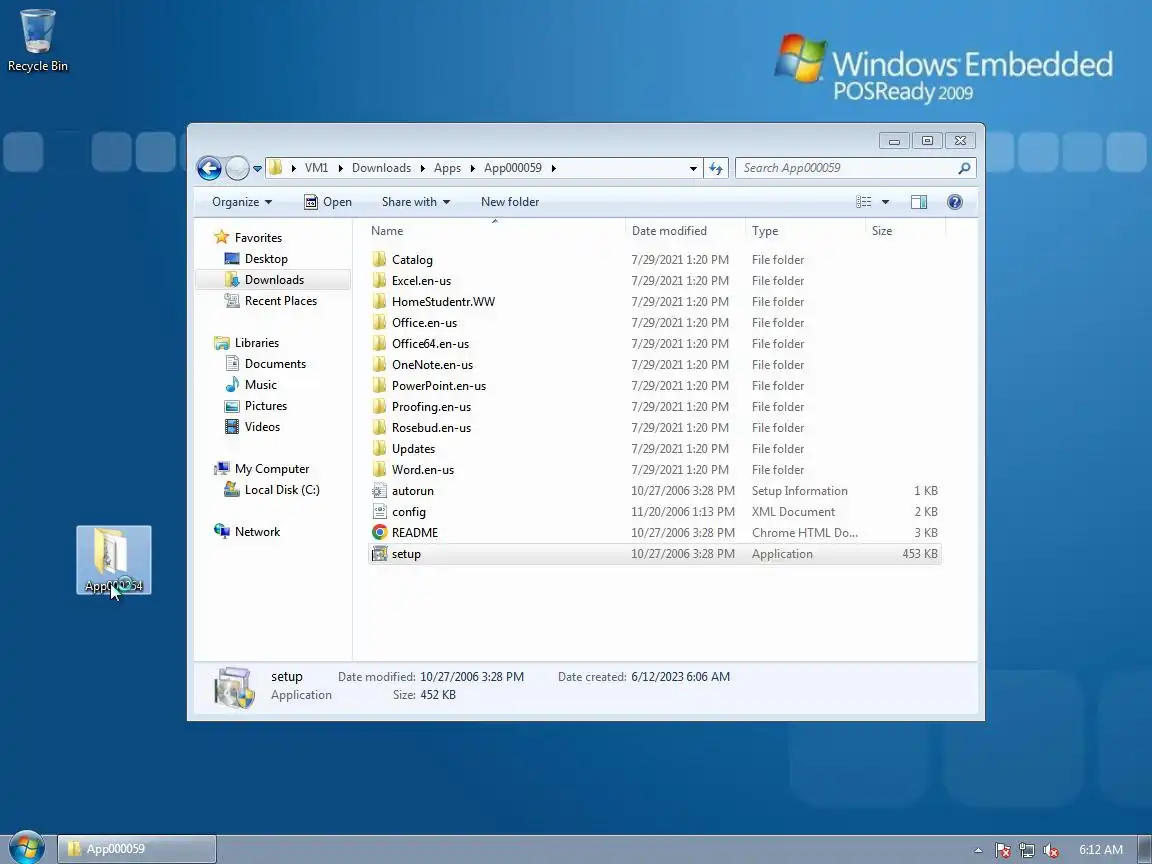Select the Excel.en-us folder icon
This screenshot has width=1152, height=864.
(x=379, y=281)
